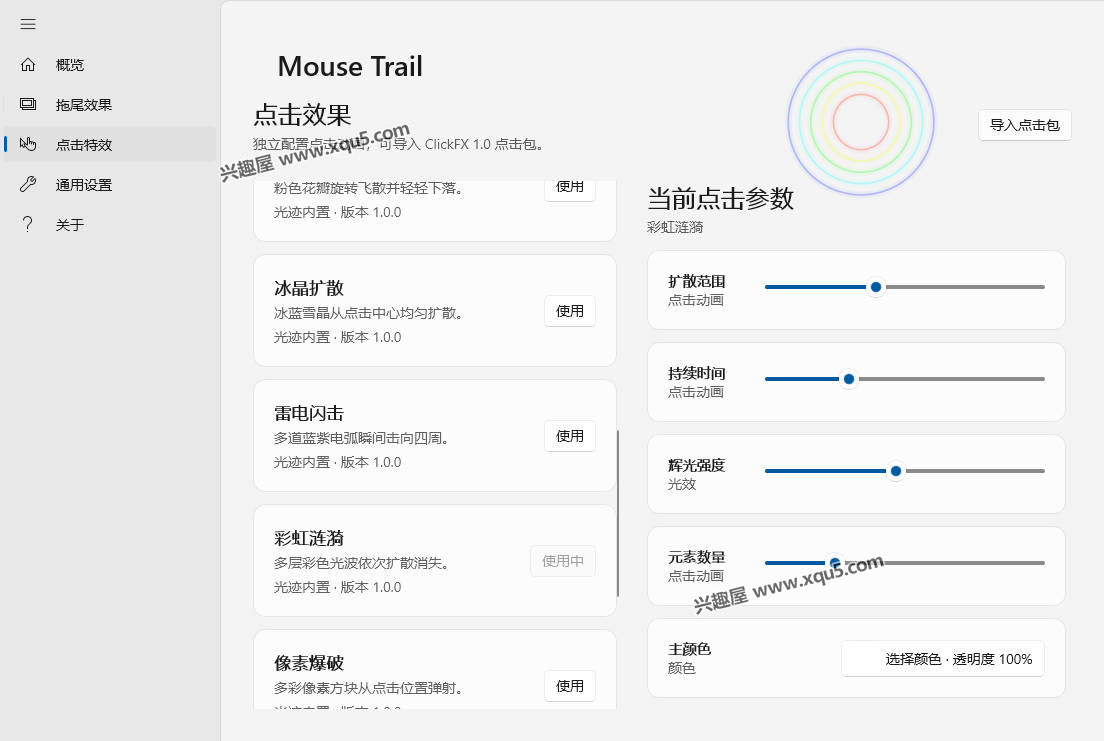This screenshot has width=1104, height=741.
Task: Click description 冰蓝雪晶从点击中心均匀扩散。
Action: coord(368,313)
